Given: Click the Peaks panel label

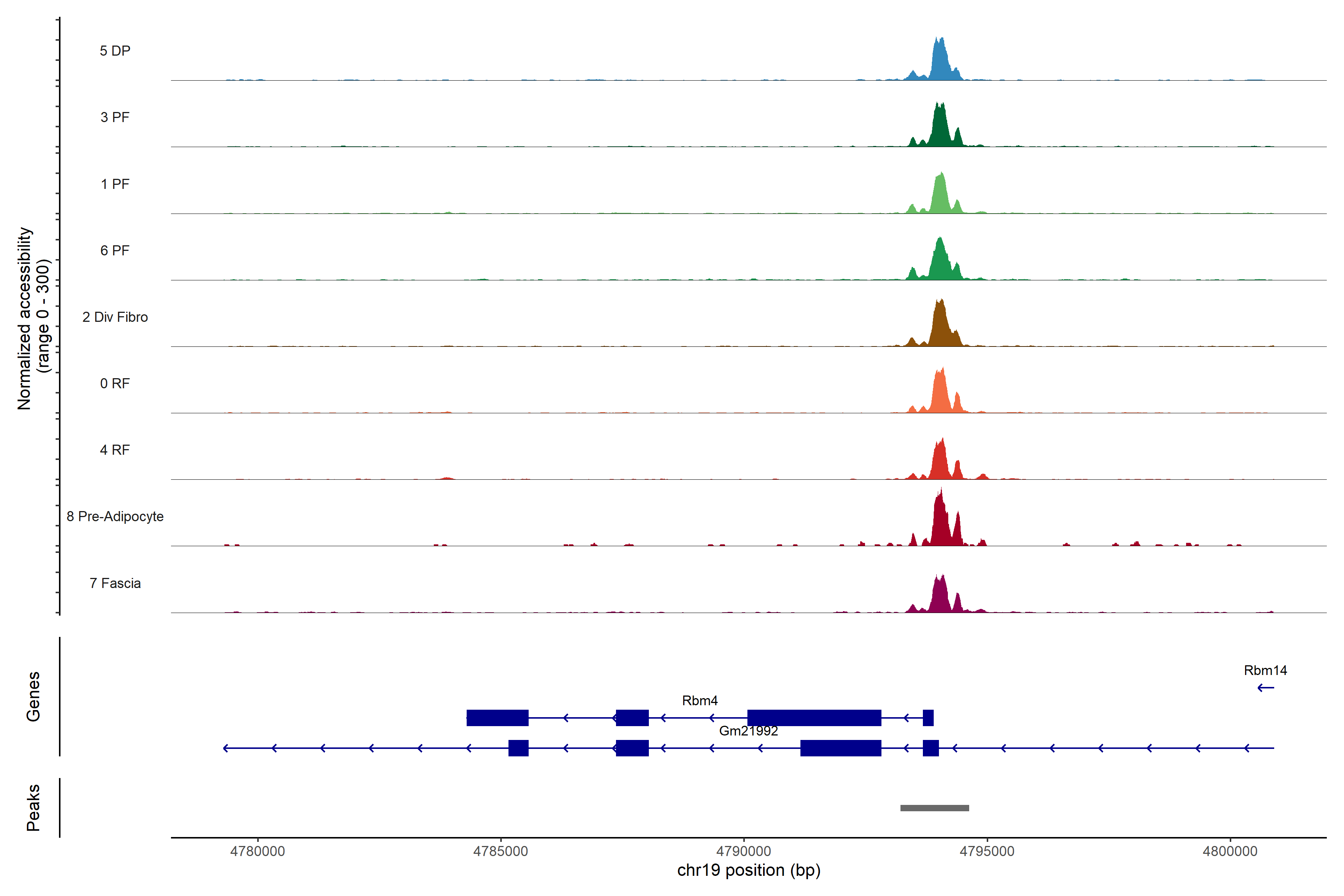Looking at the screenshot, I should 33,808.
